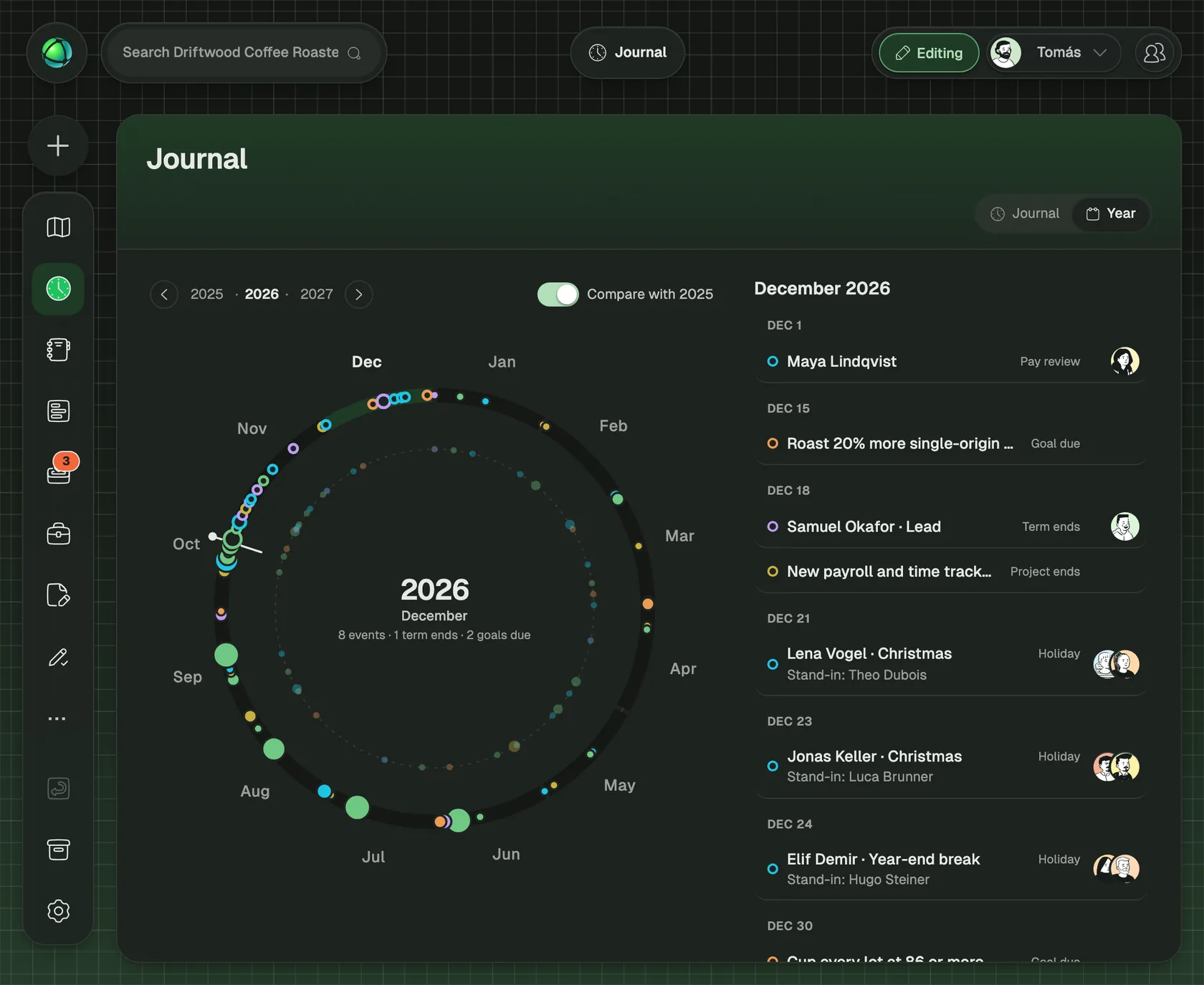Open Maya Lindqvist pay review entry
The height and width of the screenshot is (985, 1204).
[950, 361]
